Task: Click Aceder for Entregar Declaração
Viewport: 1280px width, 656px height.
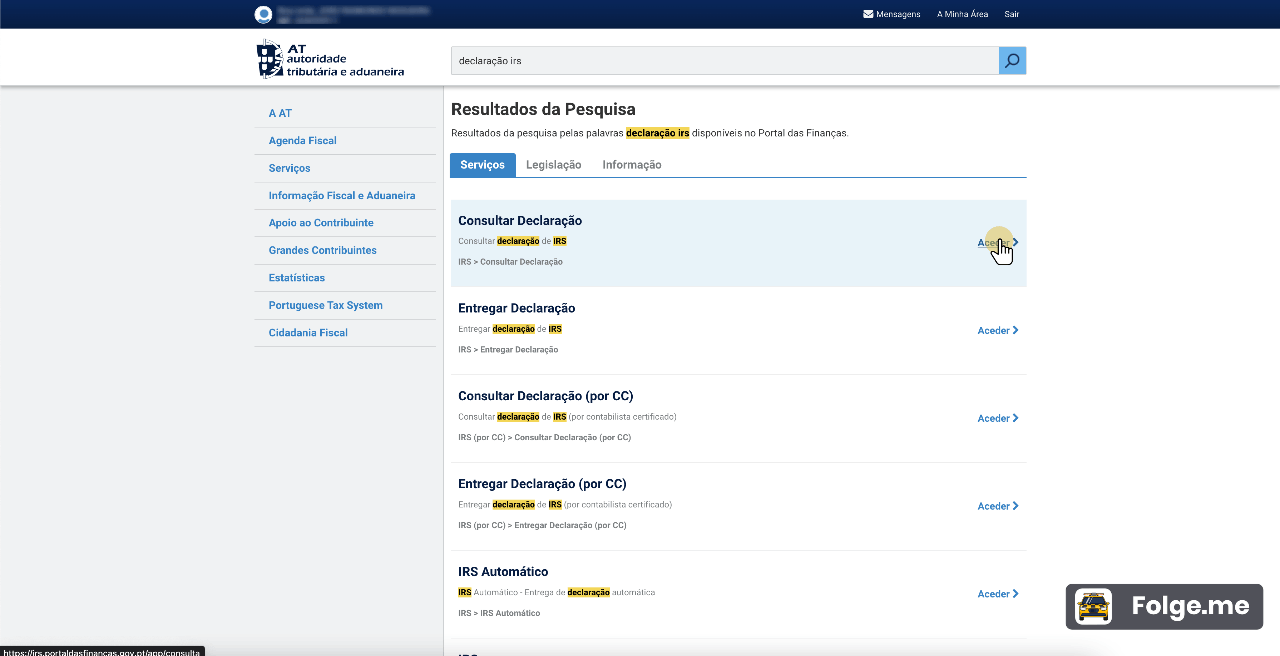Action: pyautogui.click(x=997, y=330)
